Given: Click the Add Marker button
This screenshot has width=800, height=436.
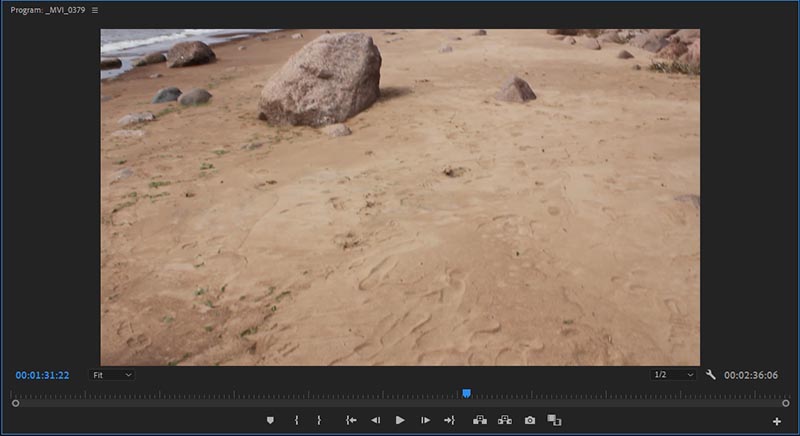Looking at the screenshot, I should 270,420.
